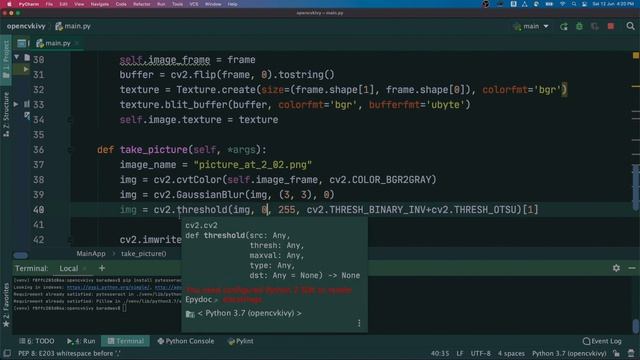Toggle the Z: Structure tool window
The height and width of the screenshot is (360, 640).
pos(6,115)
